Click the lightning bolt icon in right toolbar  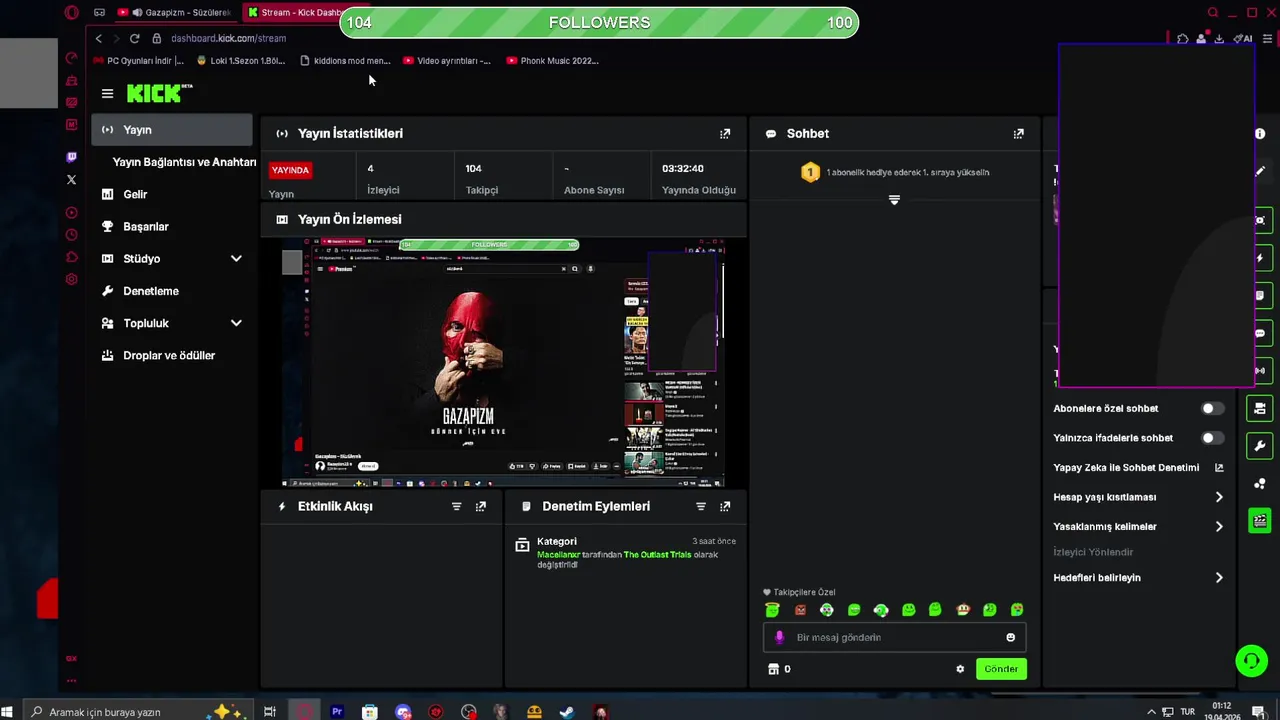(1260, 258)
